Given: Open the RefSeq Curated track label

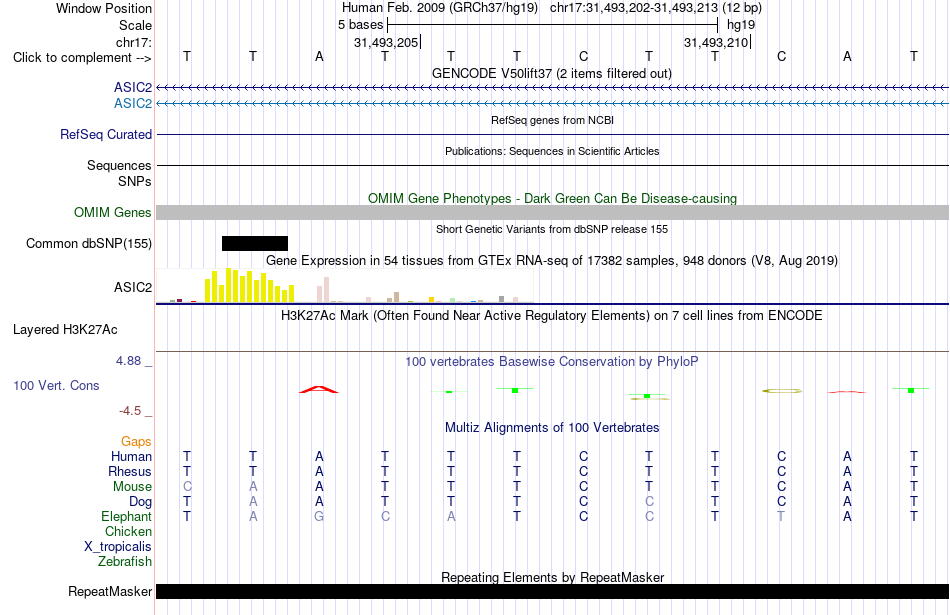Looking at the screenshot, I should click(x=105, y=135).
